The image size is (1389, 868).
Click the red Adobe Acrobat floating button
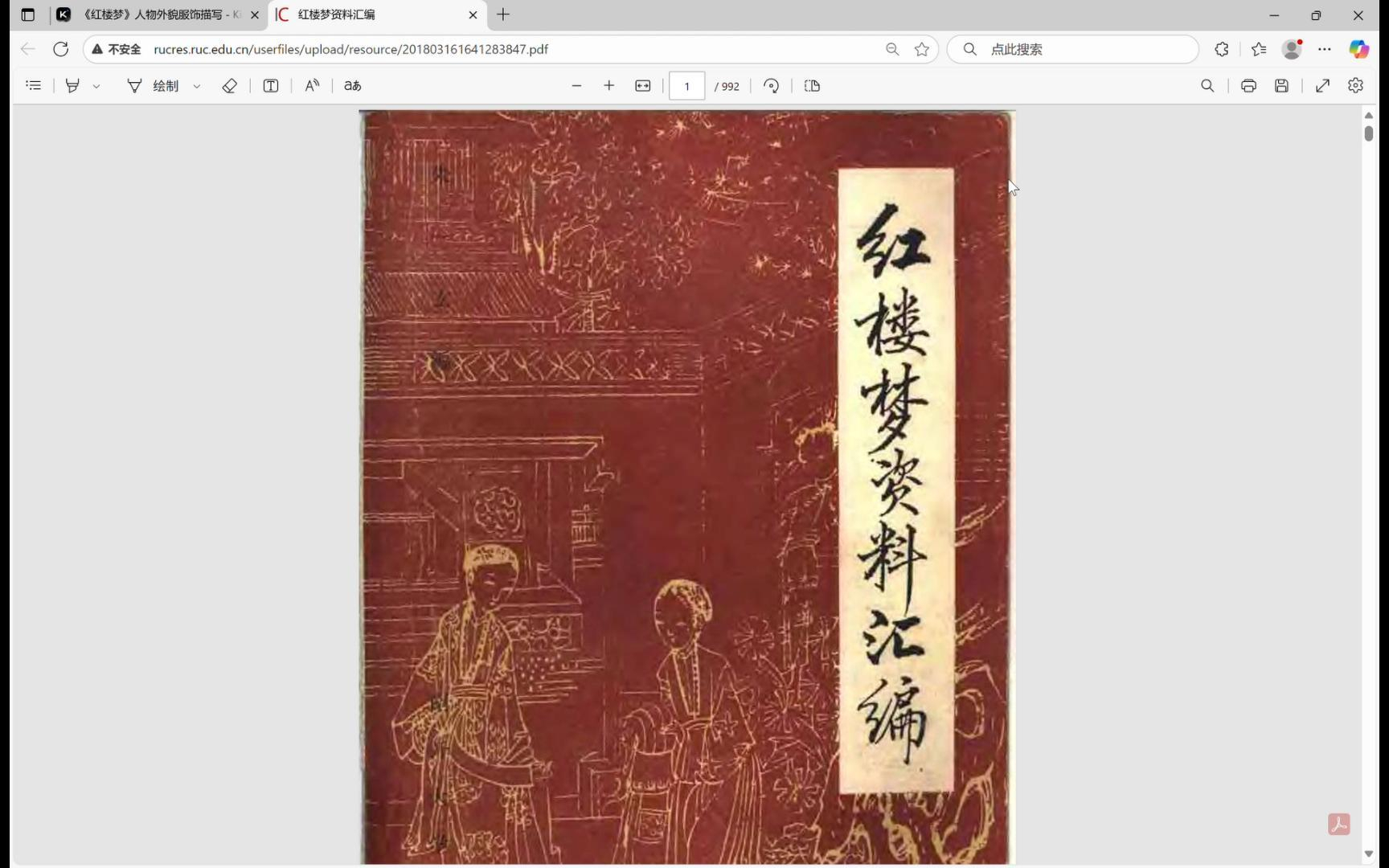click(x=1339, y=824)
